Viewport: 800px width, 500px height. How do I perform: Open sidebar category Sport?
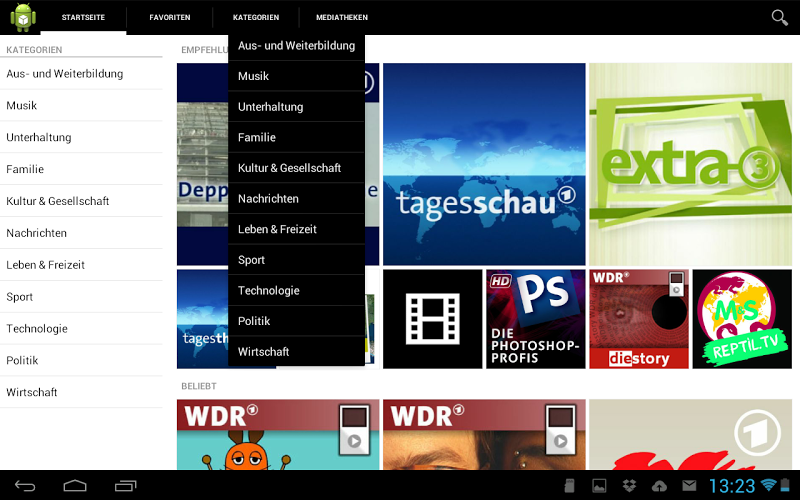81,297
